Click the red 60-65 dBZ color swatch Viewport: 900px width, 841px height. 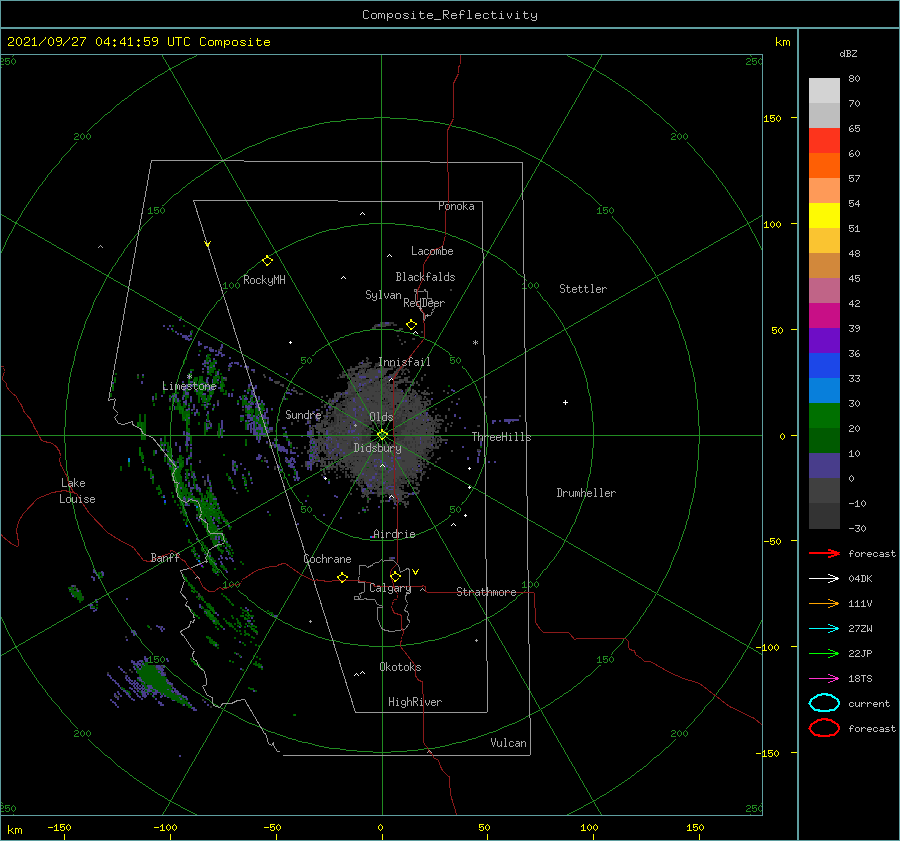pos(824,141)
